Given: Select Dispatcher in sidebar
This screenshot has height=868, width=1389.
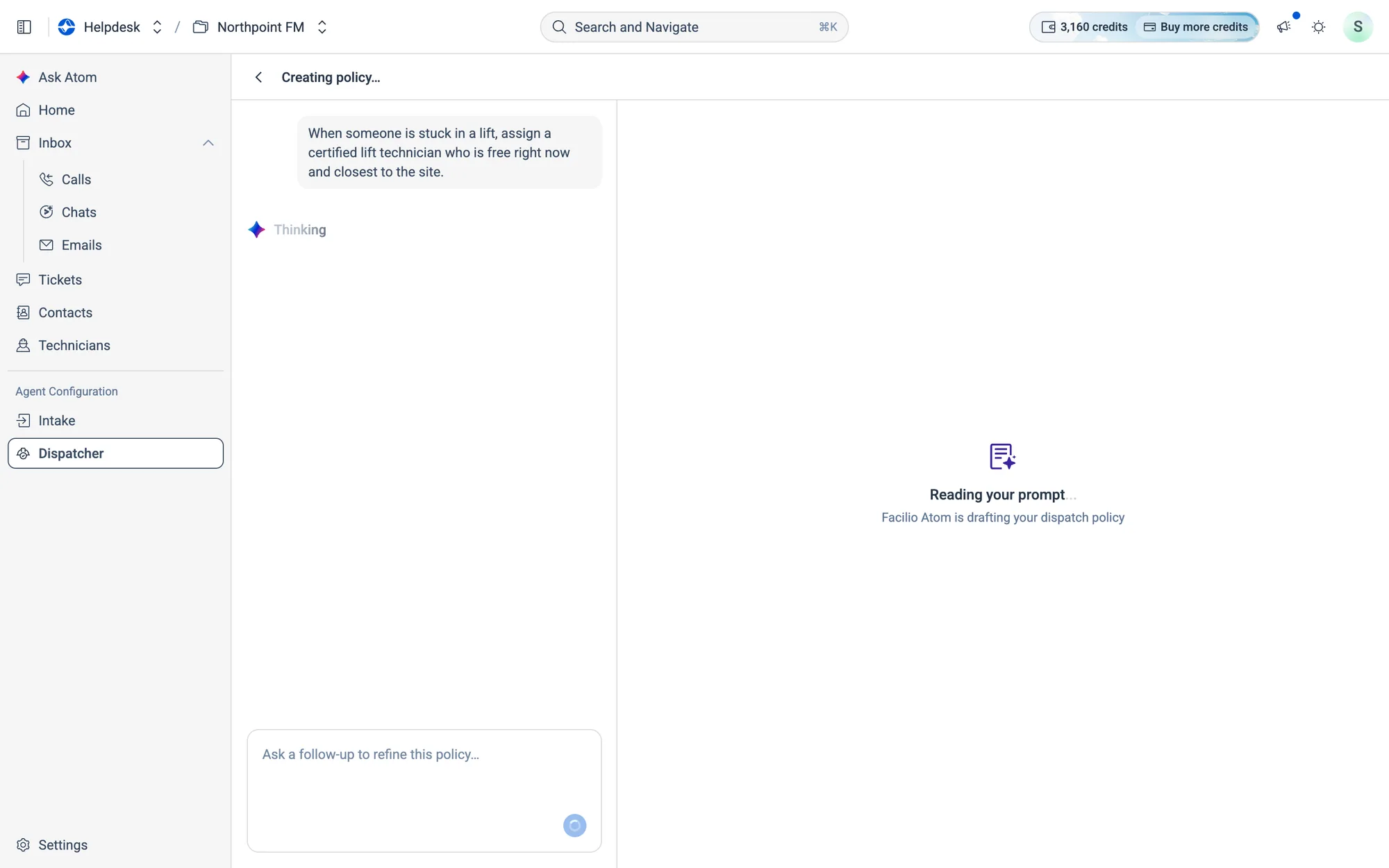Looking at the screenshot, I should (115, 453).
